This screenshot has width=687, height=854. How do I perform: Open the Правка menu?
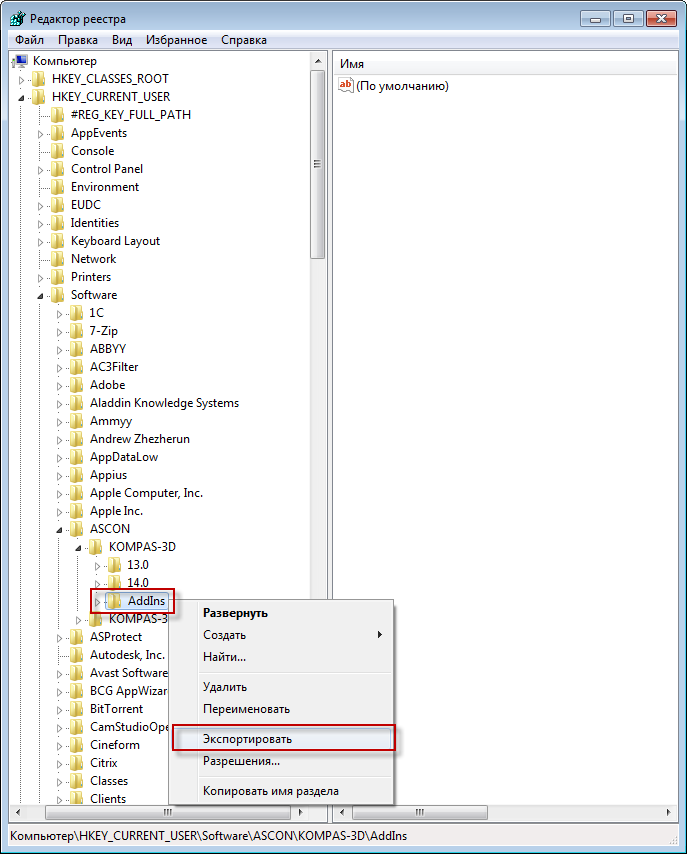[78, 40]
